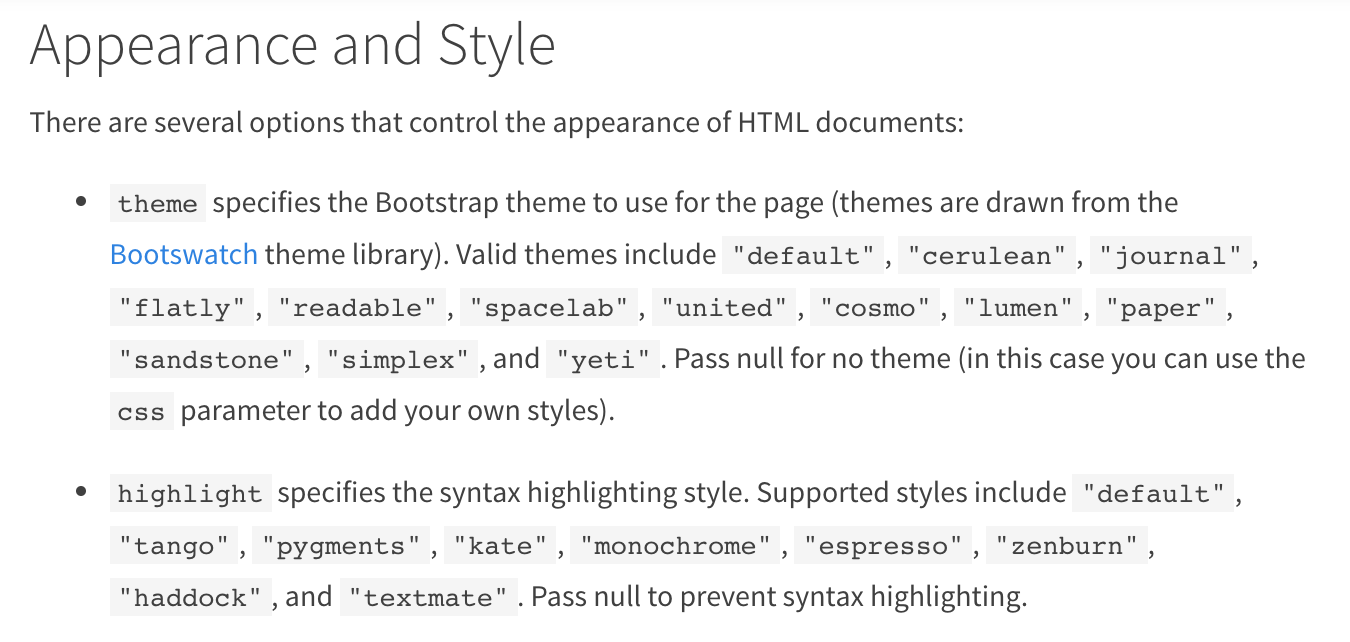Open the Bootswatch theme library link
Viewport: 1350px width, 642px height.
[184, 254]
